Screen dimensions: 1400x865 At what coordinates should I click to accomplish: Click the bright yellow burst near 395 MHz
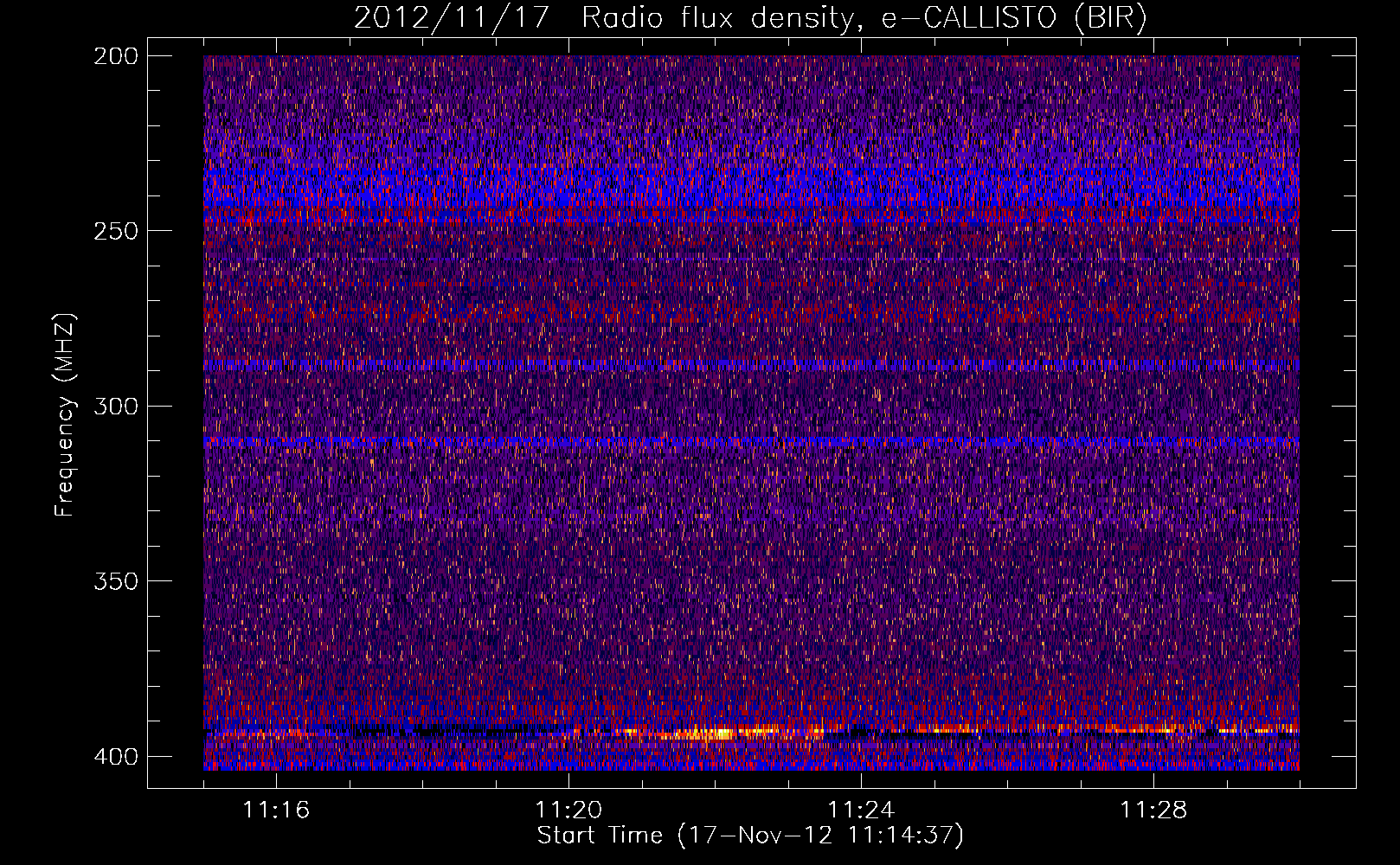point(722,734)
